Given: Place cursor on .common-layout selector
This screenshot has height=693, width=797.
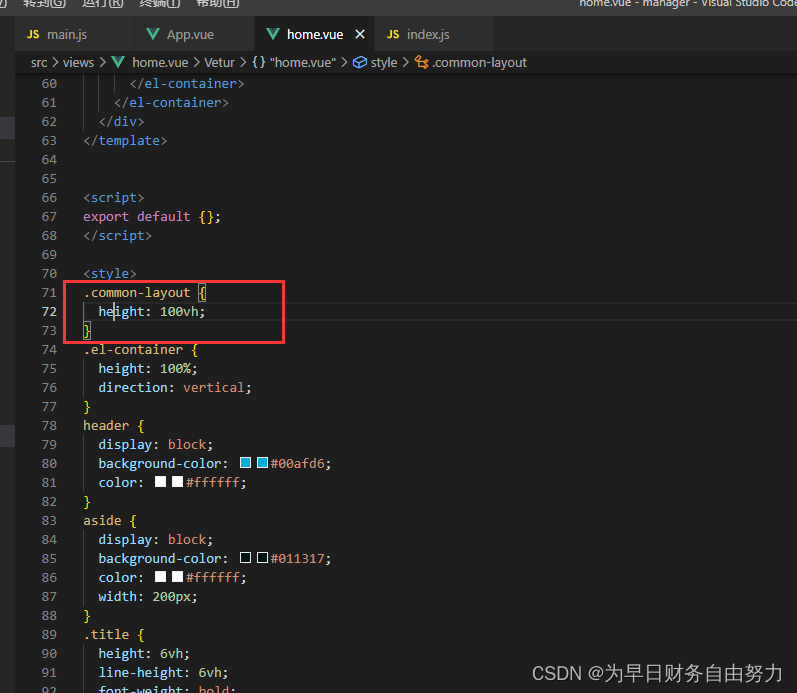Looking at the screenshot, I should click(137, 293).
